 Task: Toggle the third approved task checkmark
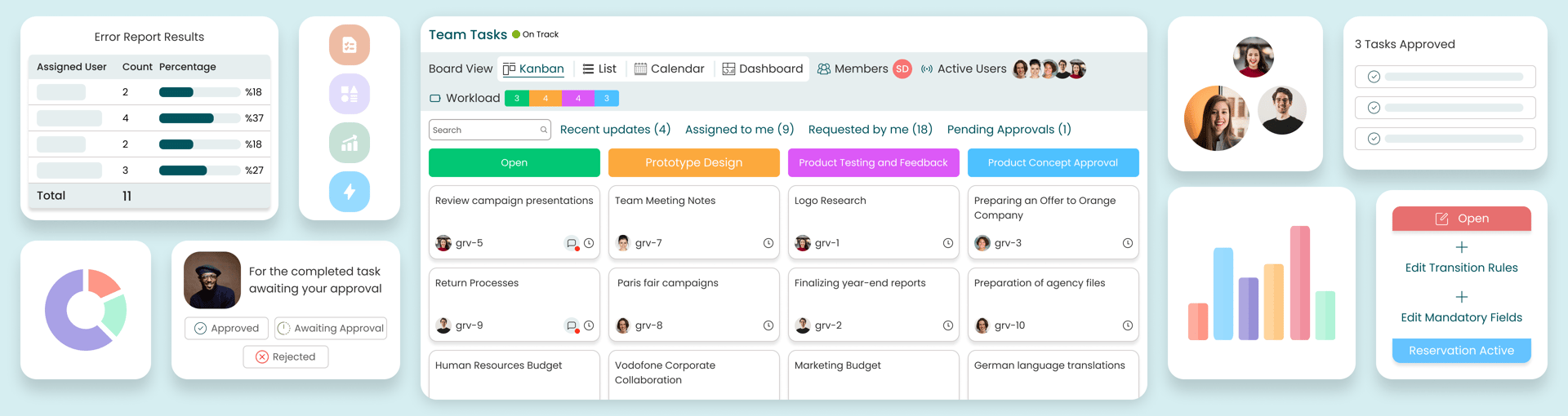pos(1374,139)
